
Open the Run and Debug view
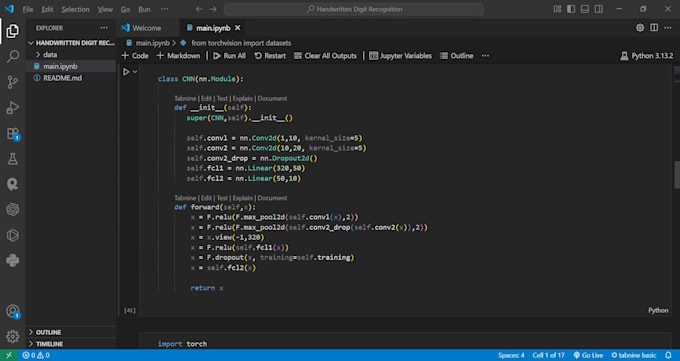pos(13,108)
